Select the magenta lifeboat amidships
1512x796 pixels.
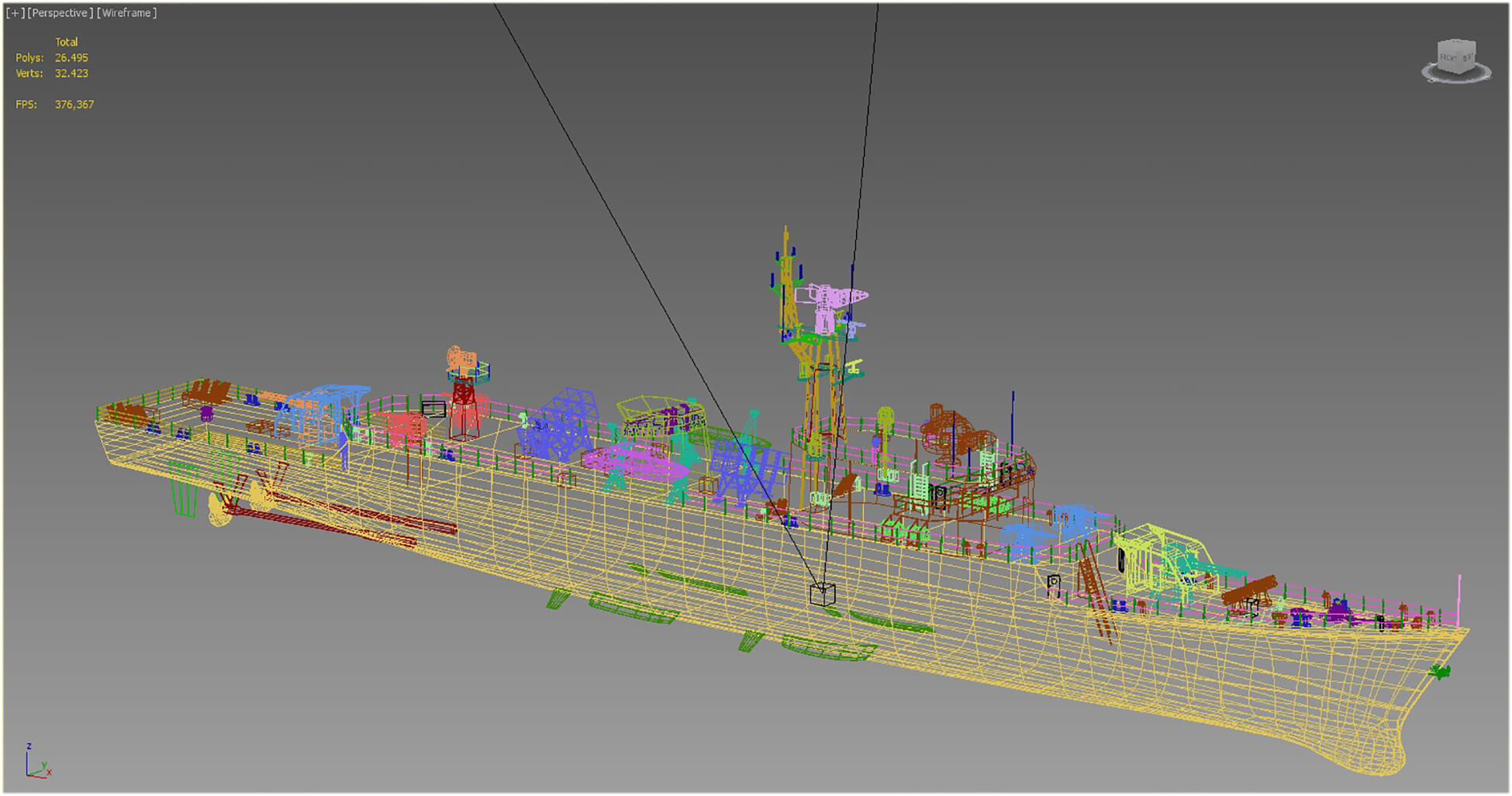(632, 463)
